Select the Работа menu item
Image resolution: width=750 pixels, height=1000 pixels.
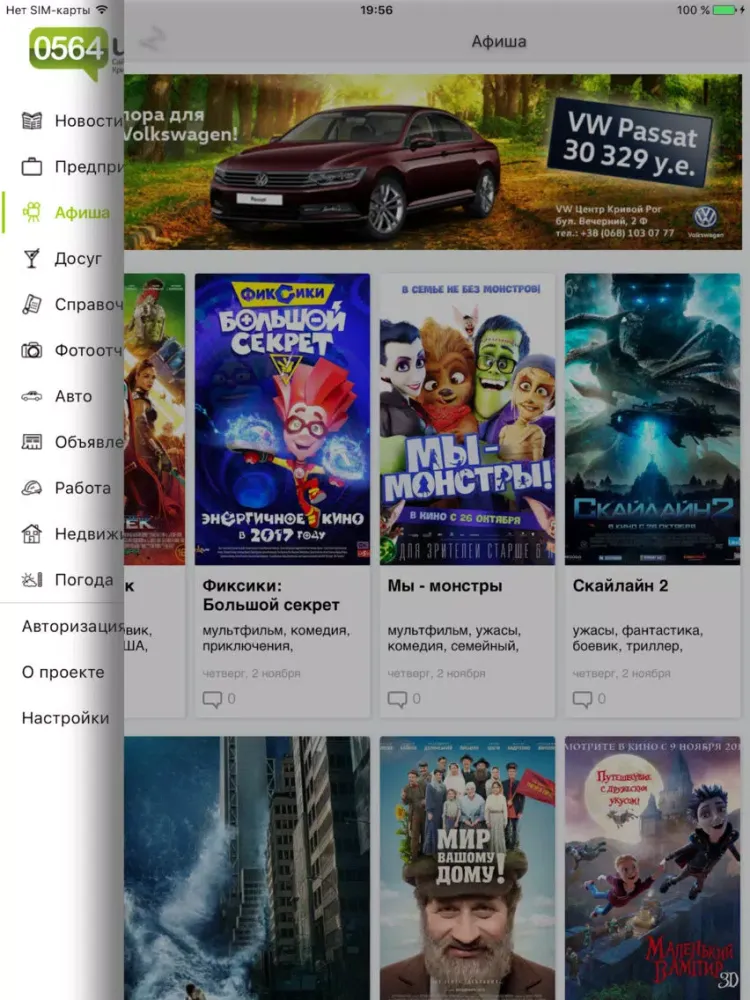tap(62, 488)
